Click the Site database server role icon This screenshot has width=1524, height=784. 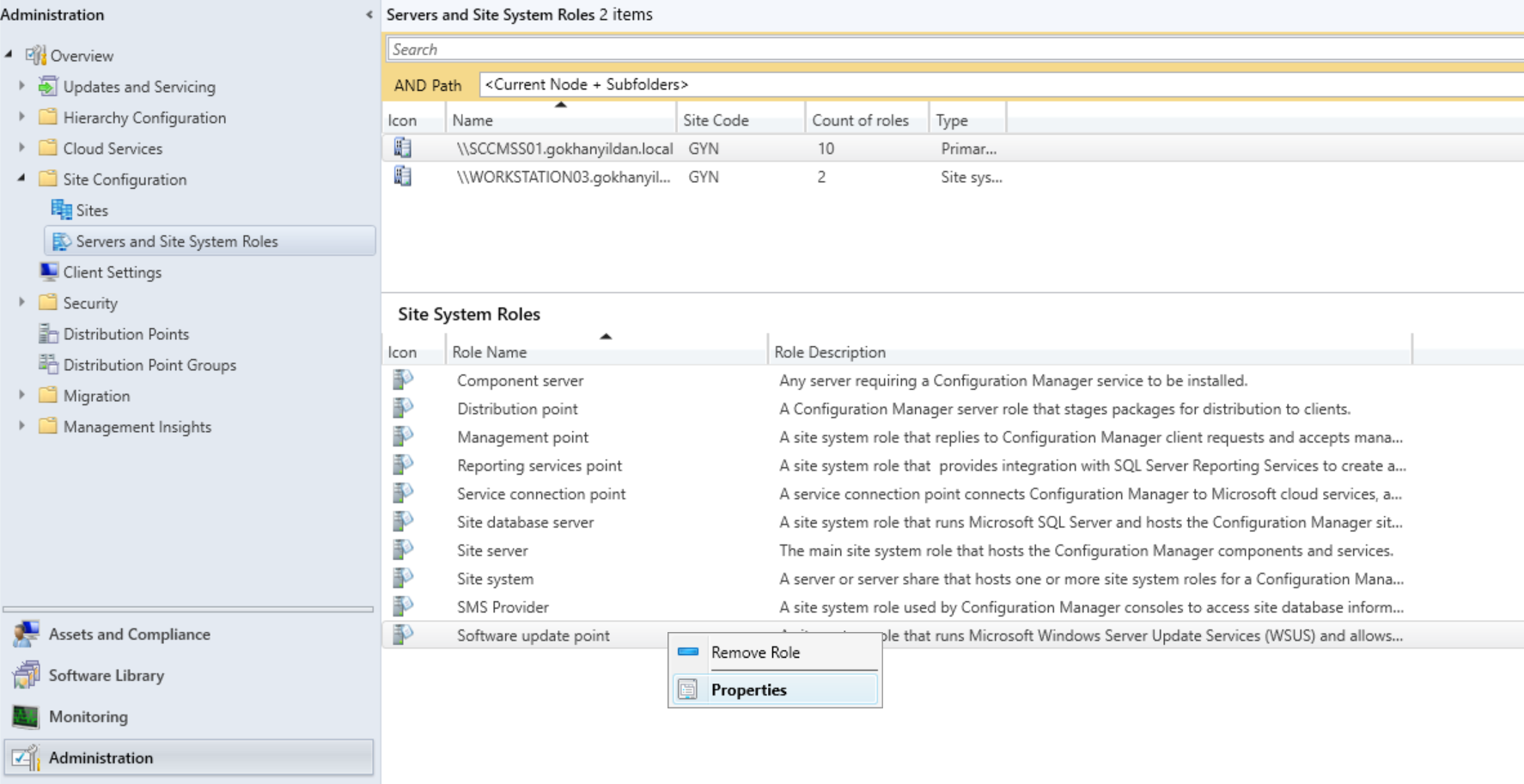click(x=403, y=521)
